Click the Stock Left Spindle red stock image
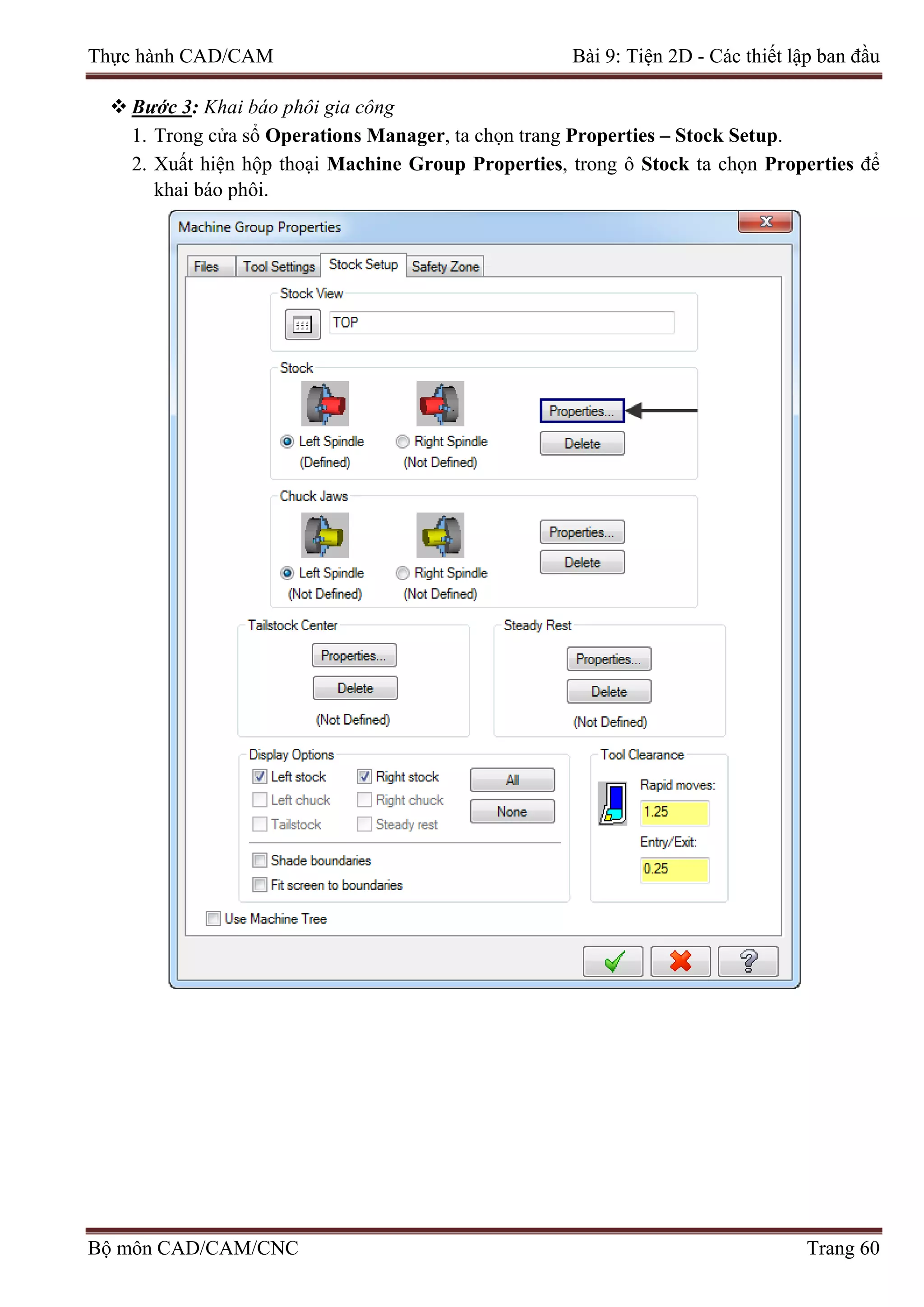924x1307 pixels. (324, 404)
